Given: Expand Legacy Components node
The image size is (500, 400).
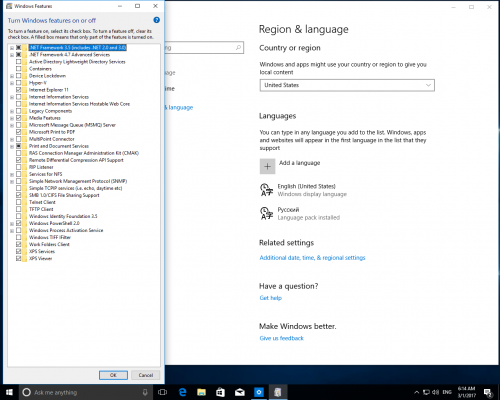Looking at the screenshot, I should tap(12, 111).
